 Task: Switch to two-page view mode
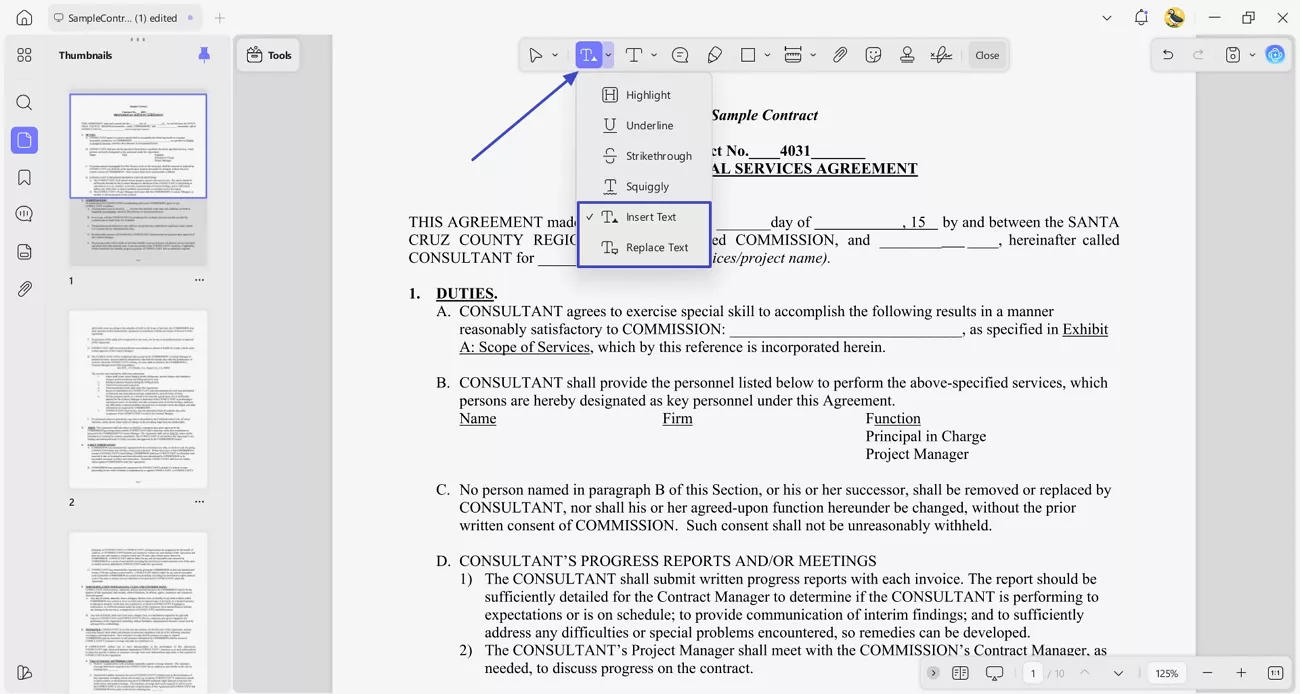click(x=962, y=673)
